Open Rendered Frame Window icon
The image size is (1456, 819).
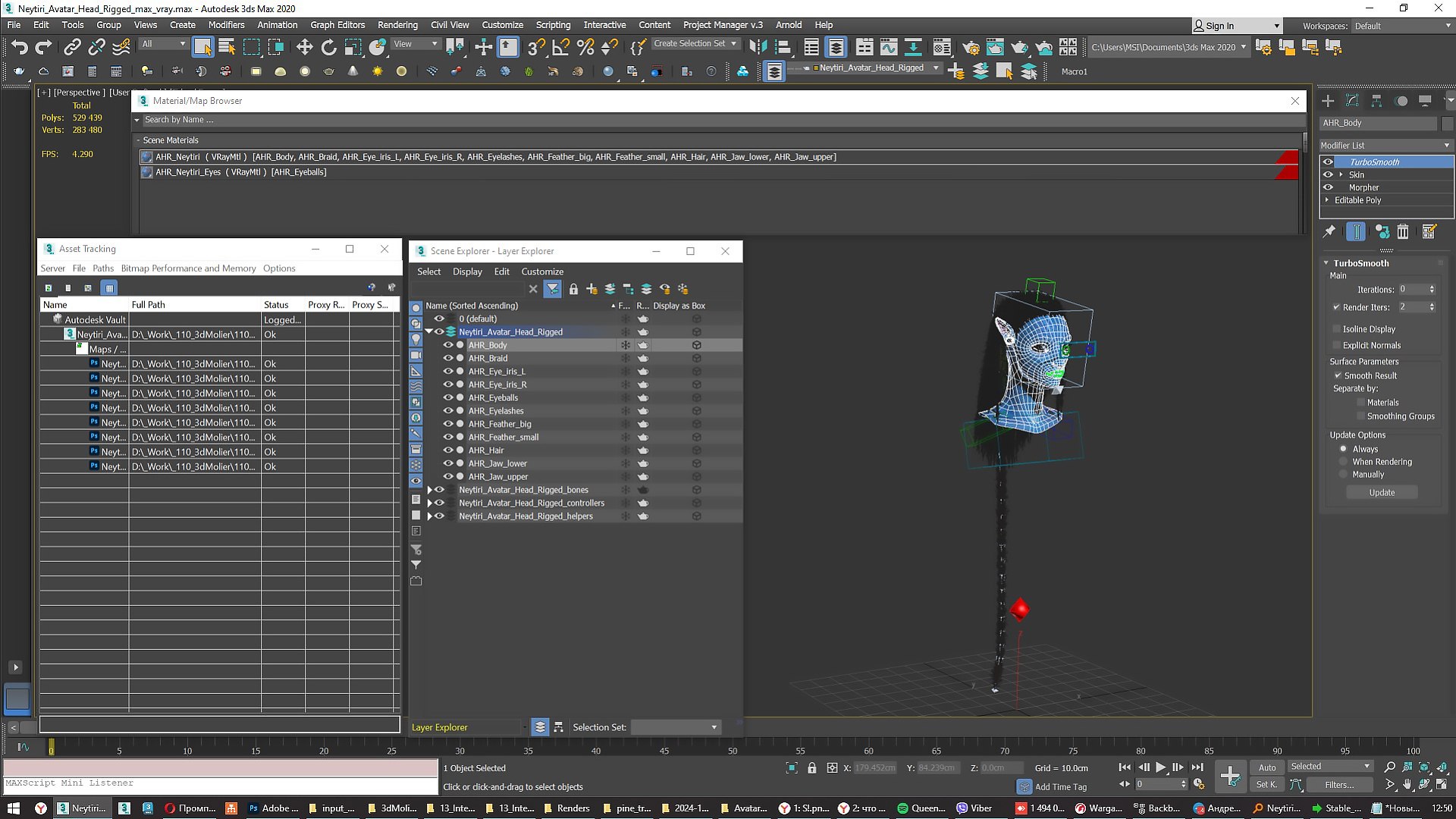pos(995,47)
